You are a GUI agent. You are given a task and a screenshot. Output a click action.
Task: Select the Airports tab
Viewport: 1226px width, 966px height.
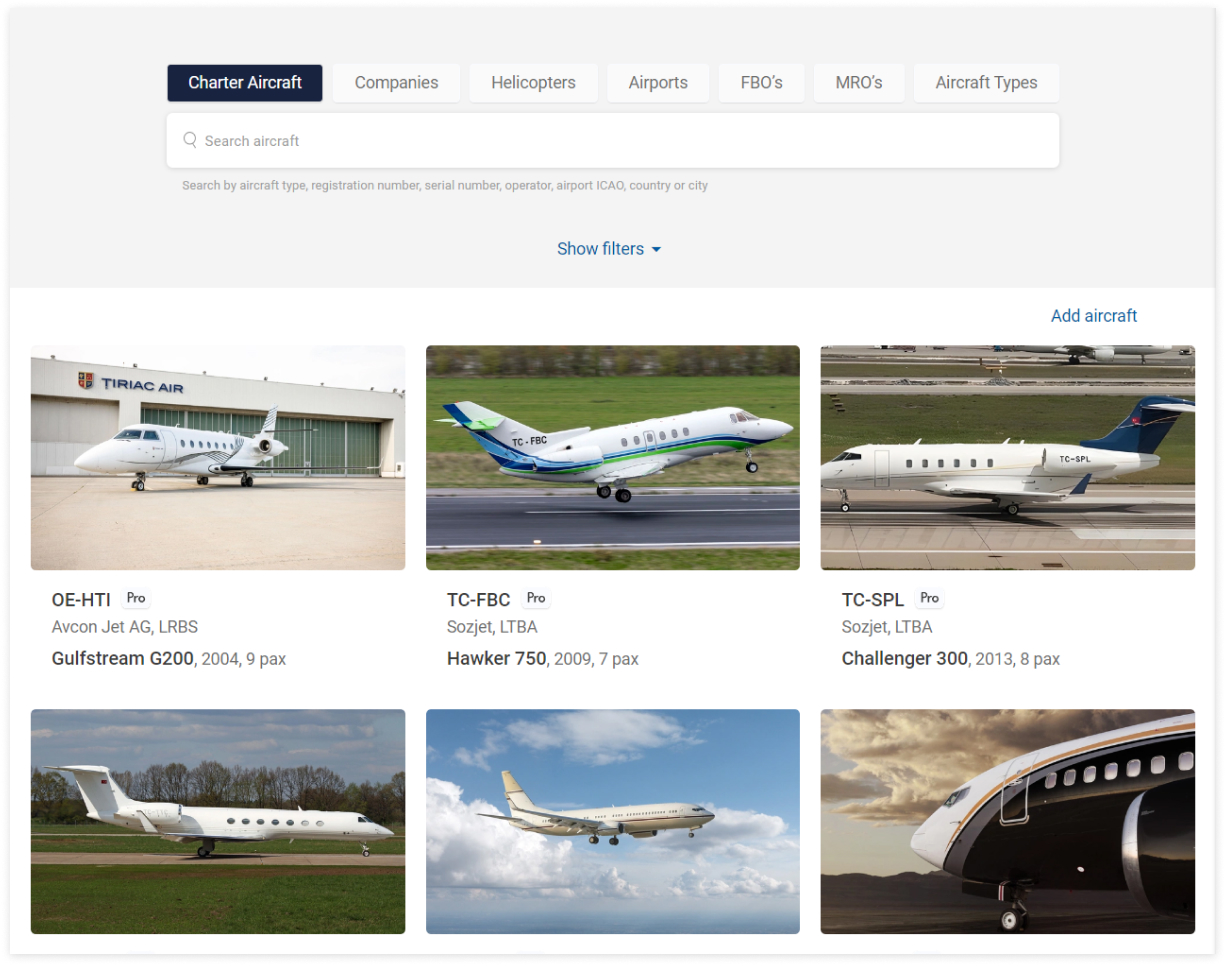coord(658,83)
